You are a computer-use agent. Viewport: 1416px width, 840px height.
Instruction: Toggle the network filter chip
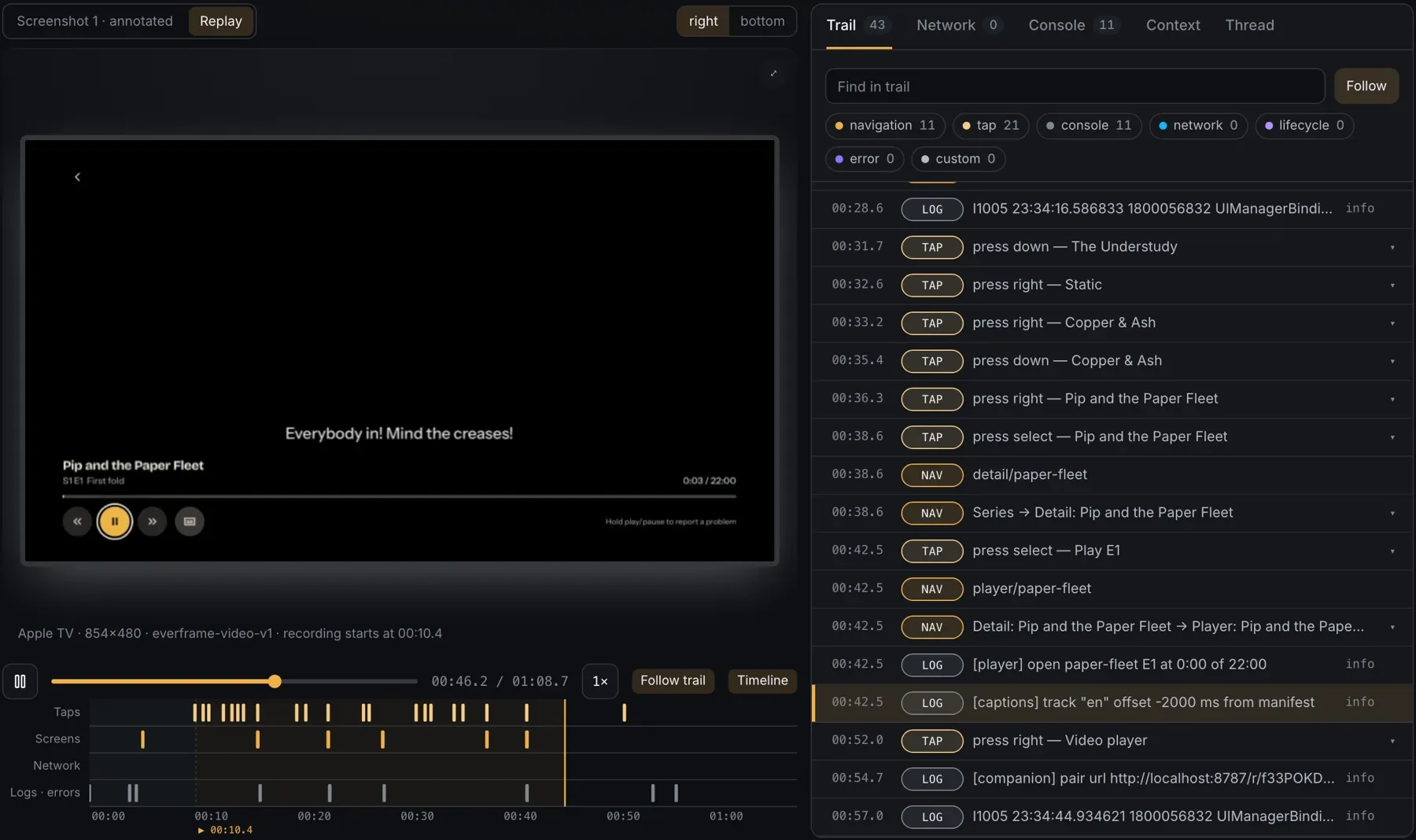pos(1198,126)
